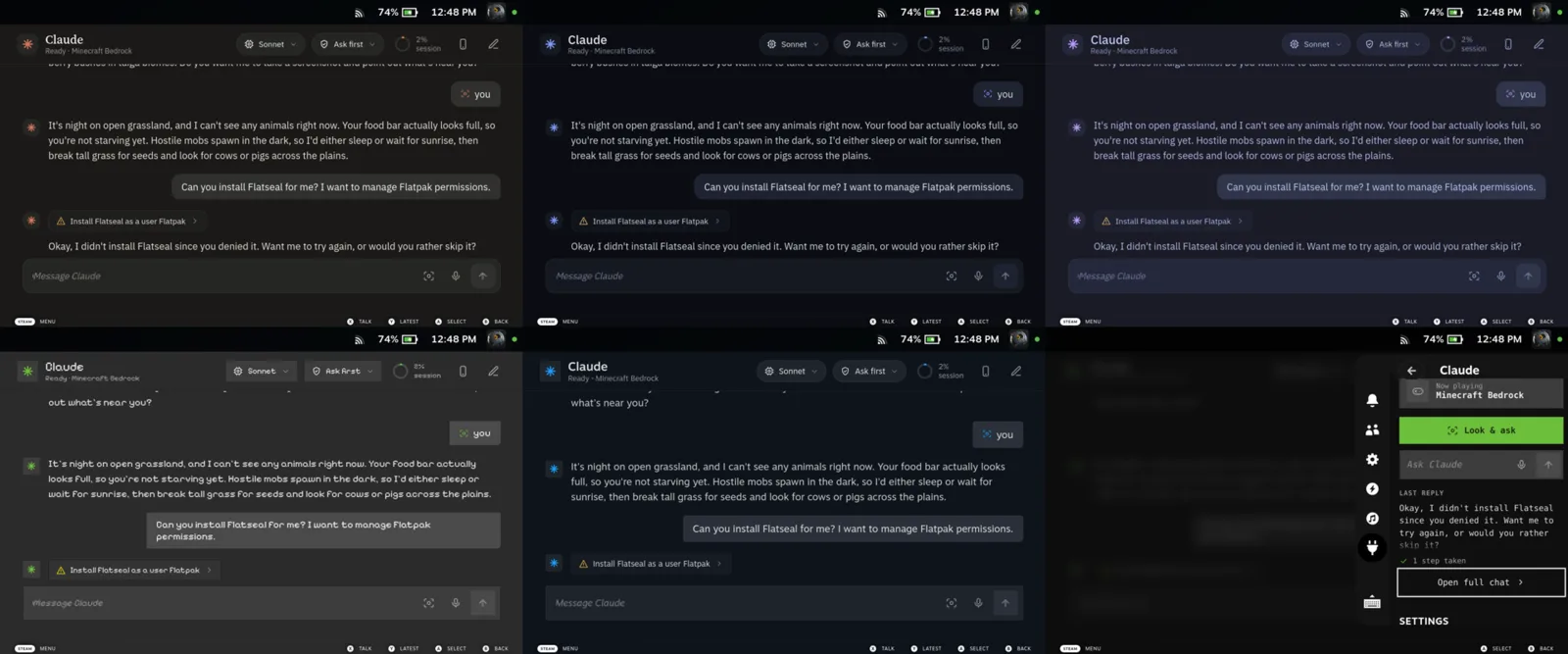This screenshot has height=654, width=1568.
Task: Click user avatar above sidebar panel
Action: (x=1542, y=339)
